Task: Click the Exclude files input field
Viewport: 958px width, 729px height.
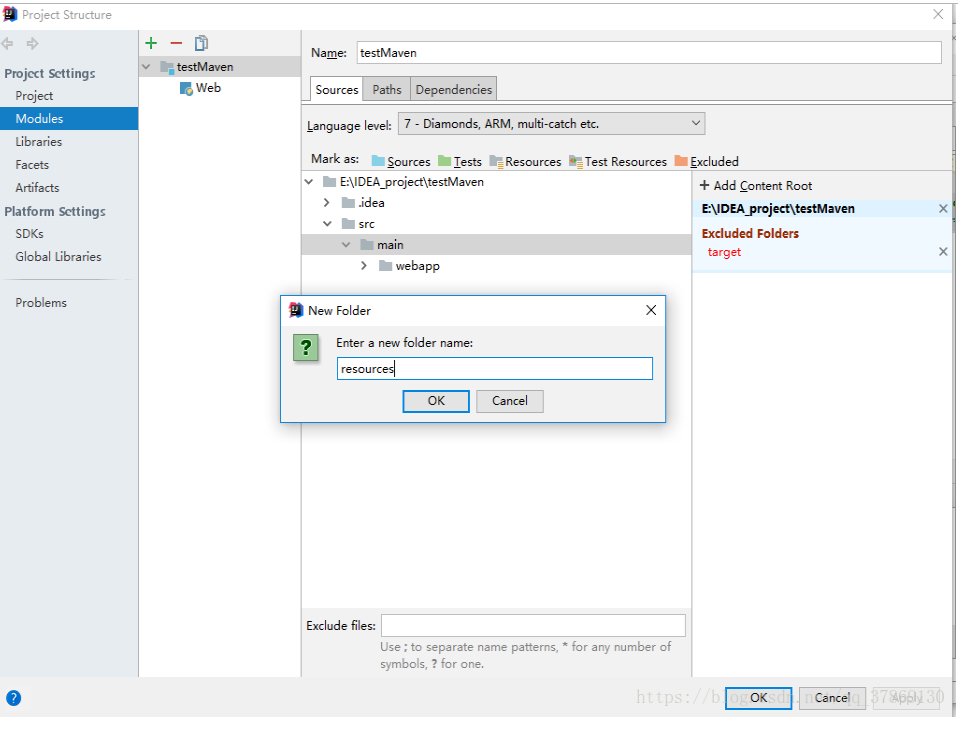Action: point(533,626)
